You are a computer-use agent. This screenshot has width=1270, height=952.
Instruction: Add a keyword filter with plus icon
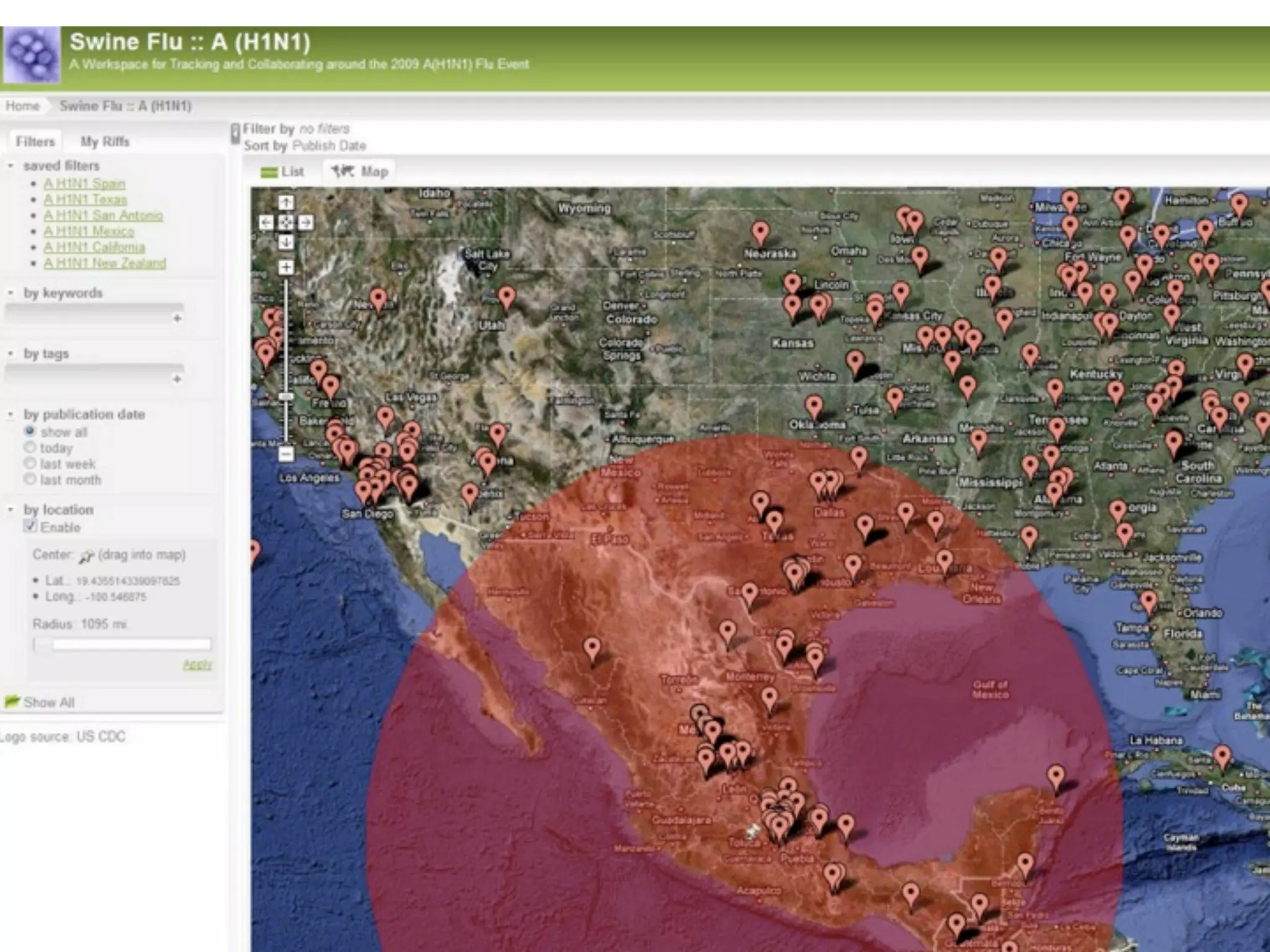click(177, 318)
